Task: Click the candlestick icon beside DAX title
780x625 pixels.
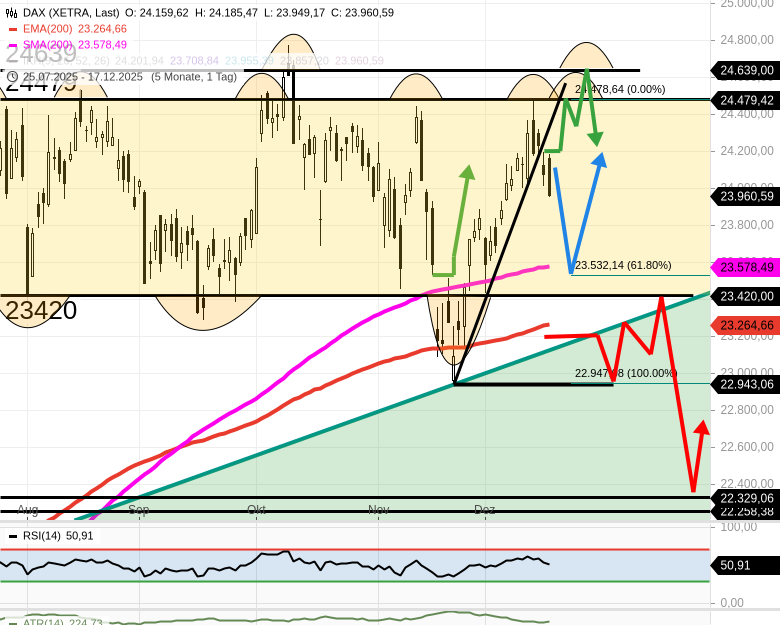Action: [12, 13]
